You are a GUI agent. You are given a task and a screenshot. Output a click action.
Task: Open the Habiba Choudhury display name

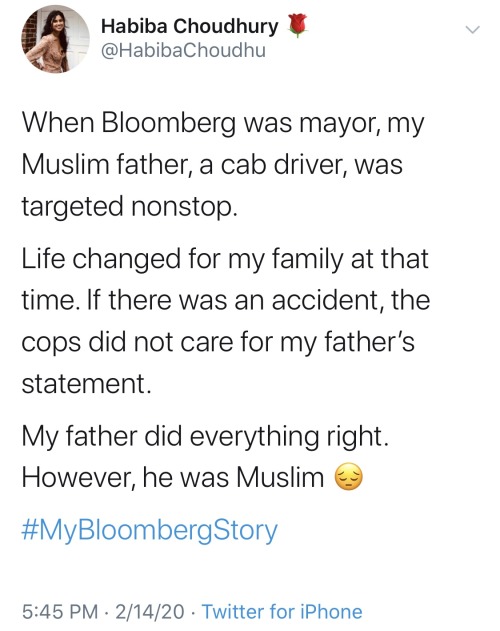(x=190, y=27)
